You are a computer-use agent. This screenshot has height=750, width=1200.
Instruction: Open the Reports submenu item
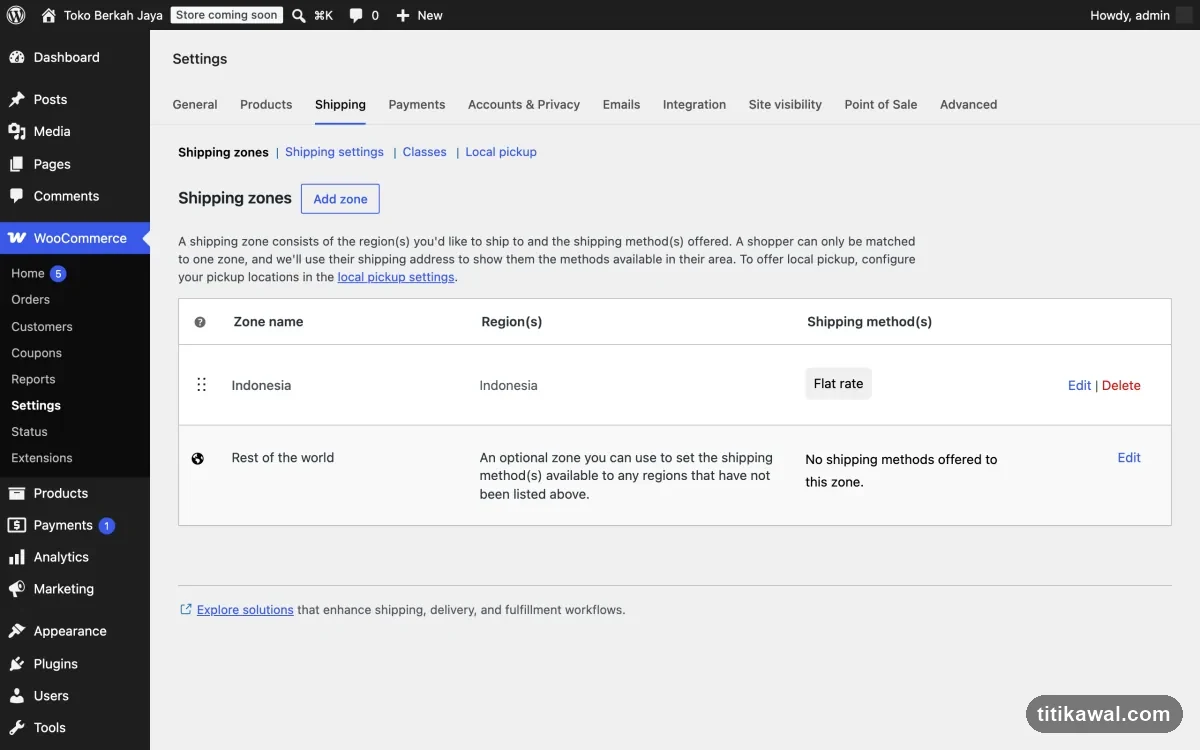(33, 379)
